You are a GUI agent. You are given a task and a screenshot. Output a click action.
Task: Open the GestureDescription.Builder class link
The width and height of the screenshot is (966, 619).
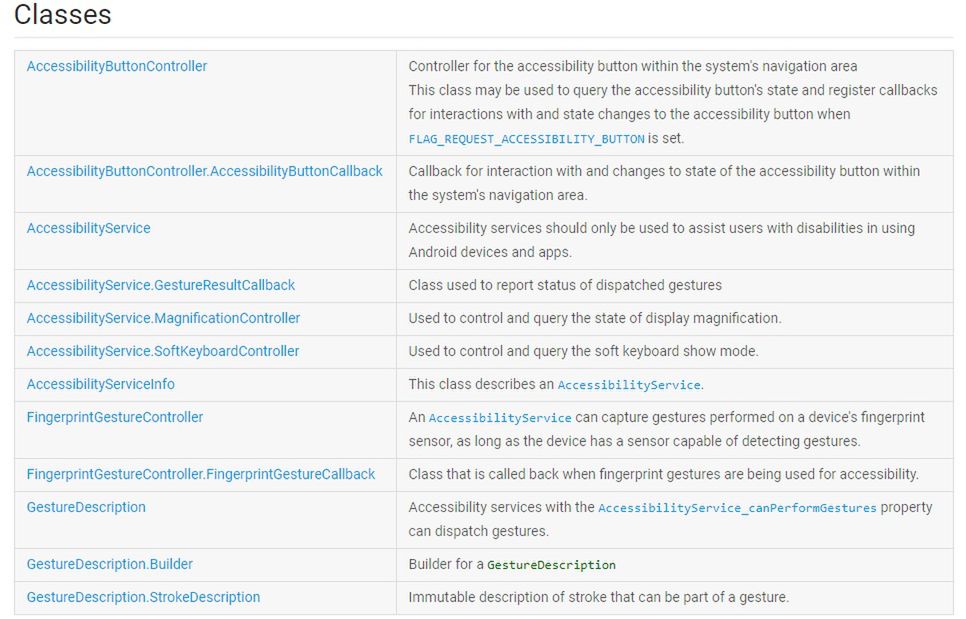coord(110,564)
